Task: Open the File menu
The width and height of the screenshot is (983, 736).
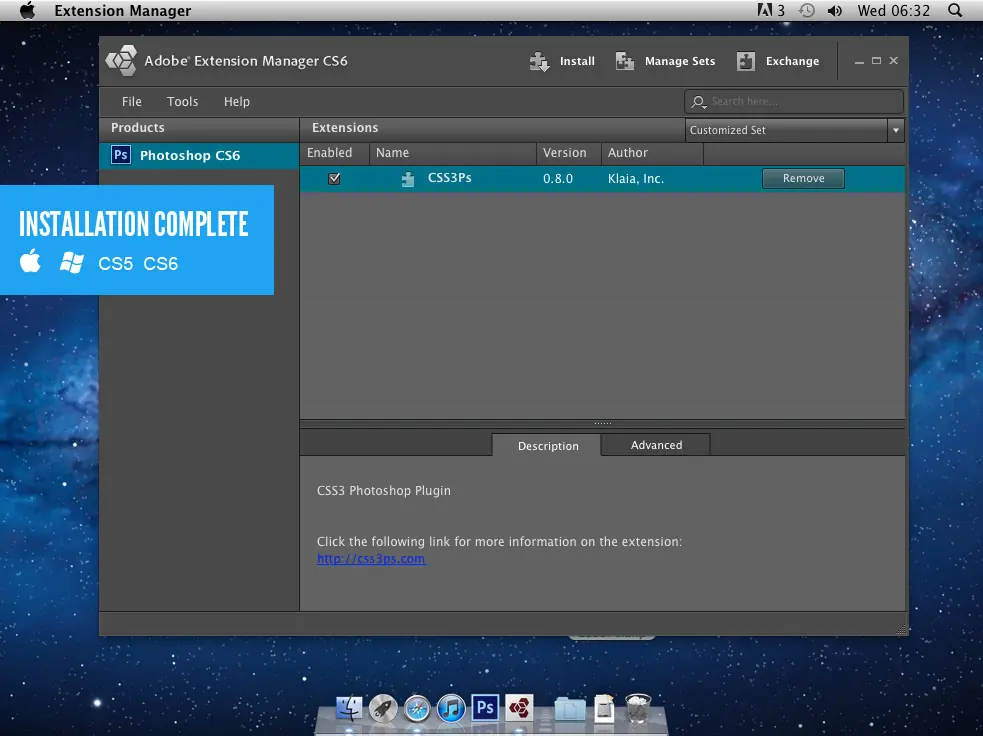Action: pos(132,102)
